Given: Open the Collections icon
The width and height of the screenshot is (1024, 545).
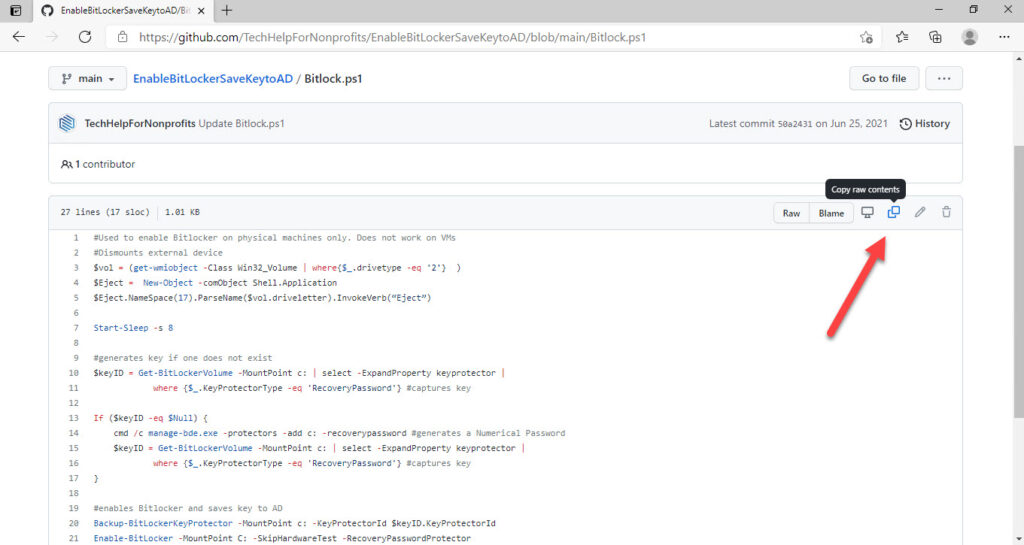Looking at the screenshot, I should (x=935, y=37).
